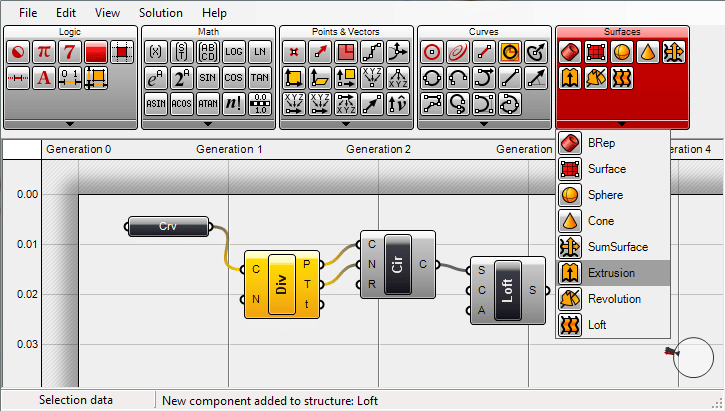This screenshot has height=411, width=725.
Task: Select the e^A exponential icon
Action: 156,77
